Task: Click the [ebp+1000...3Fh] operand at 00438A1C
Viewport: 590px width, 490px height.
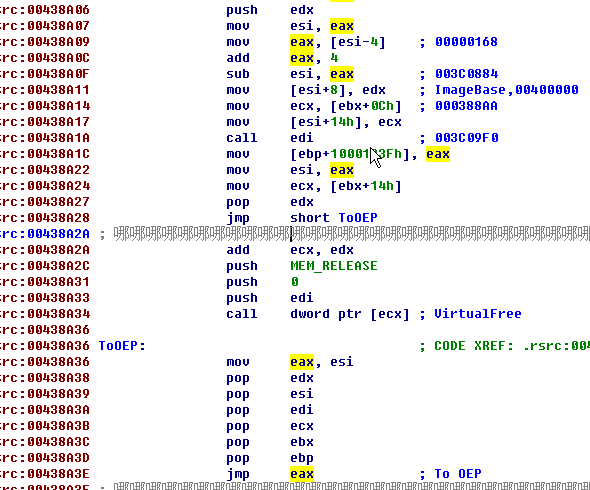Action: [350, 154]
